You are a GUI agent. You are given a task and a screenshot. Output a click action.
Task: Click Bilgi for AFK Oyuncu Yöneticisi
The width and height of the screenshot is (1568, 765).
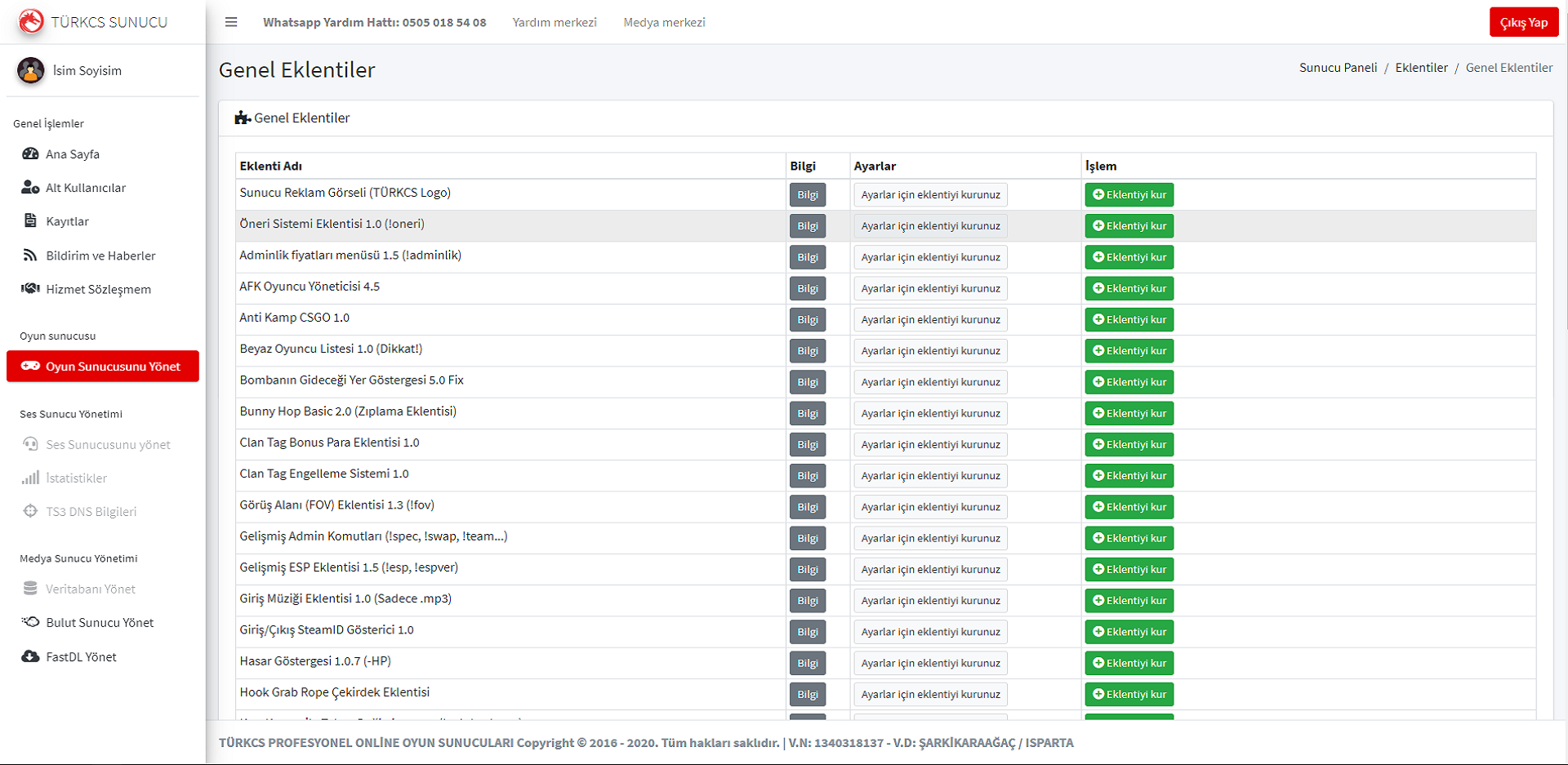tap(807, 288)
